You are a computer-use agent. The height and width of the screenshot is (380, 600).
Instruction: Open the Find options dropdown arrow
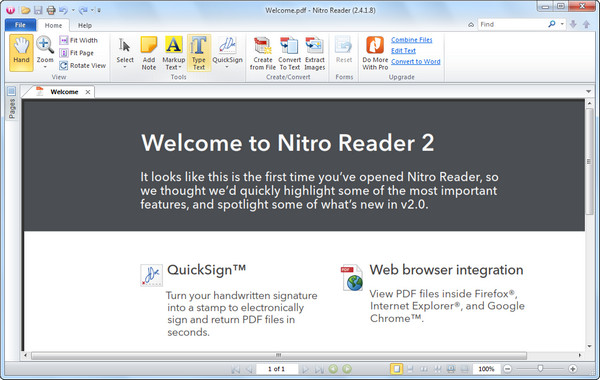coord(562,24)
